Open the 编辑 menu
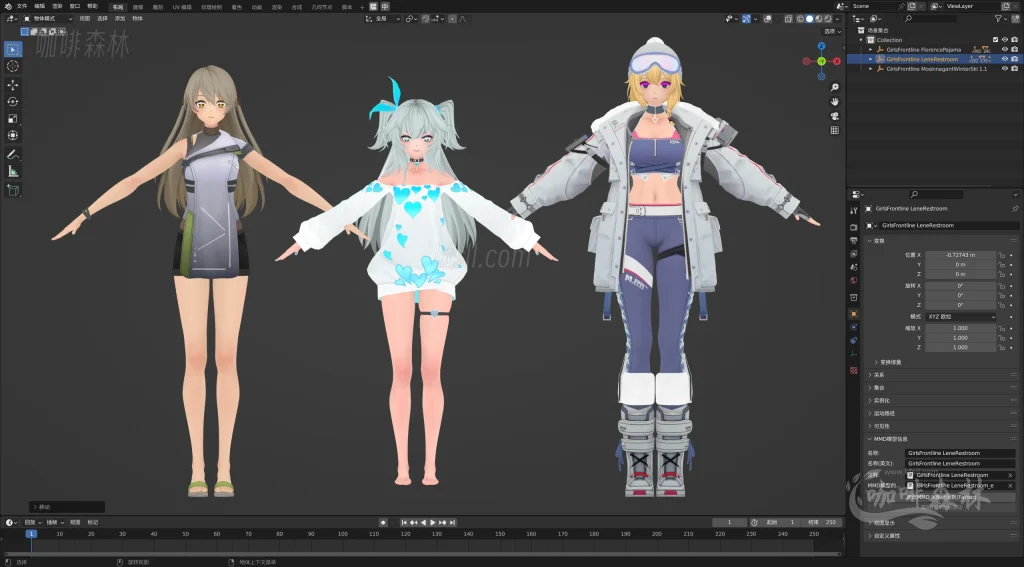 [x=40, y=6]
